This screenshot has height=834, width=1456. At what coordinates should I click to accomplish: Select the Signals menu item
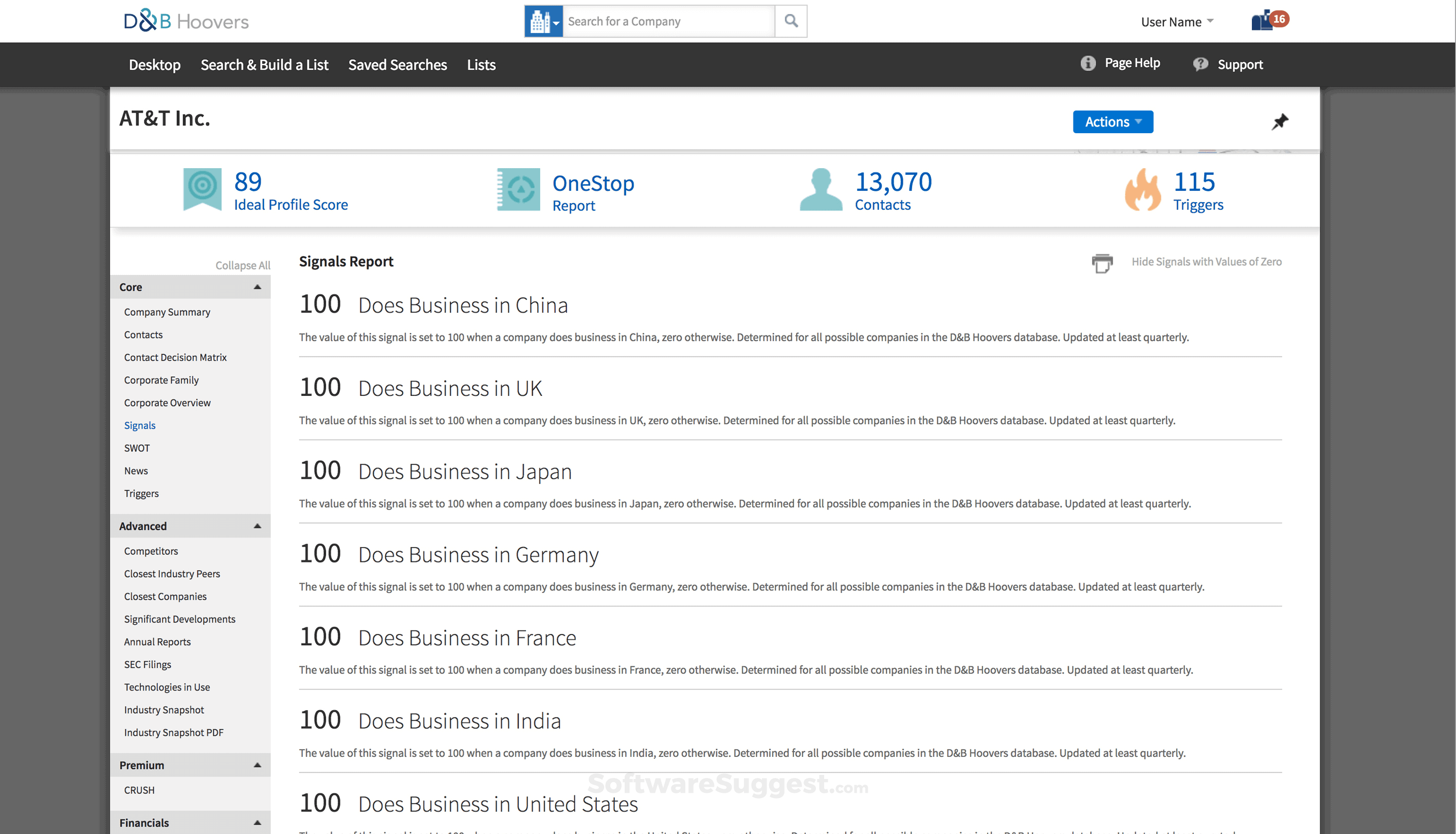139,425
